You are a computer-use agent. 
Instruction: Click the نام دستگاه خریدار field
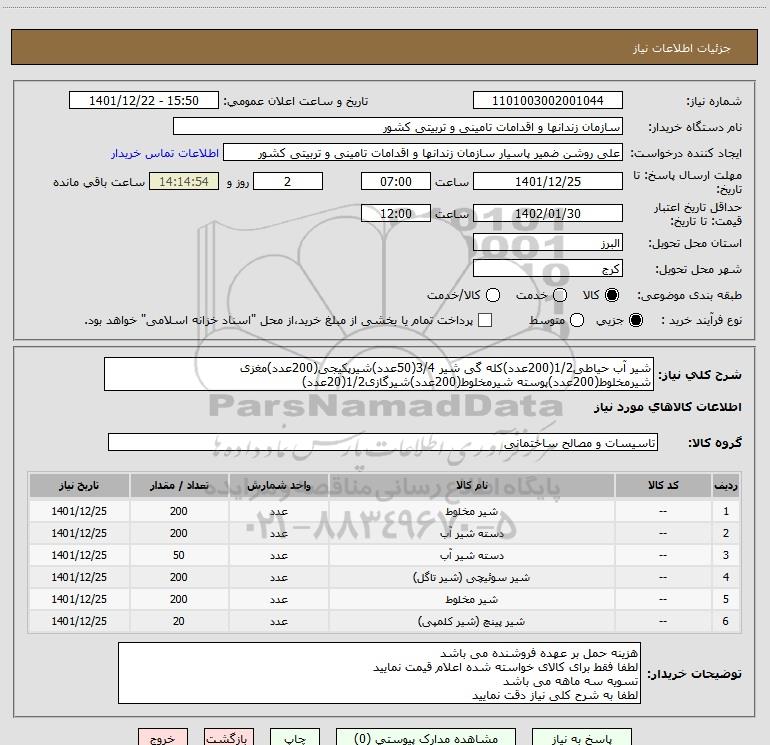398,127
